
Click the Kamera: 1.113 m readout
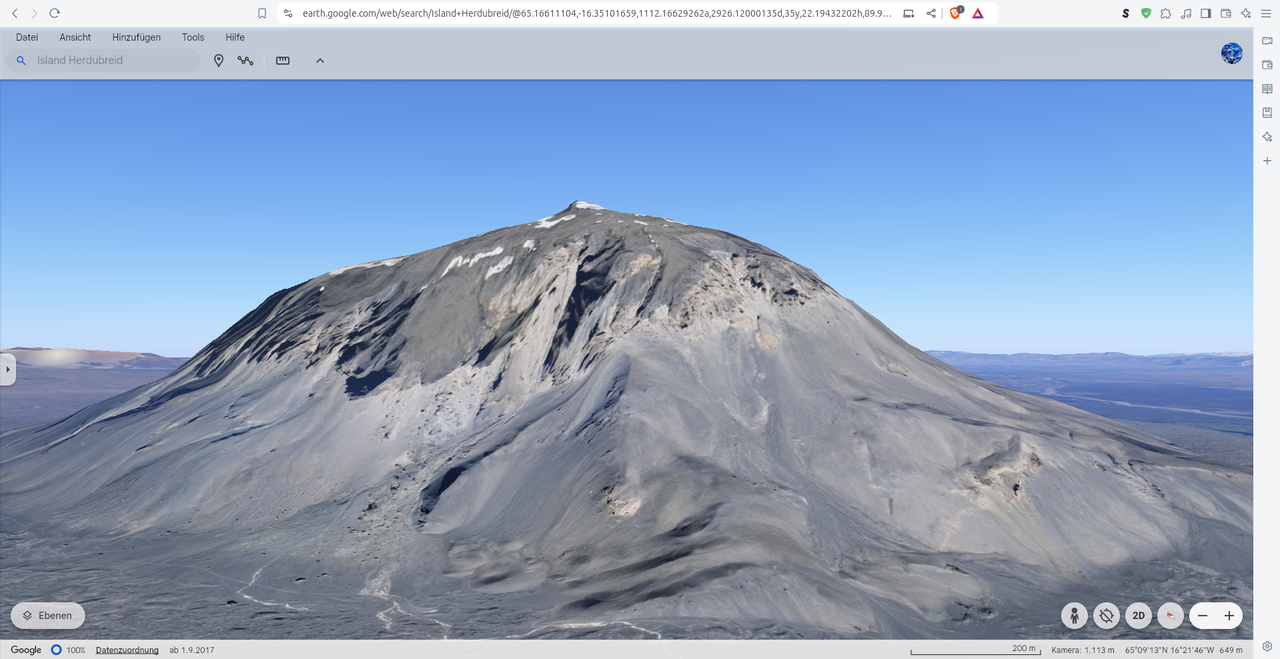[1083, 650]
